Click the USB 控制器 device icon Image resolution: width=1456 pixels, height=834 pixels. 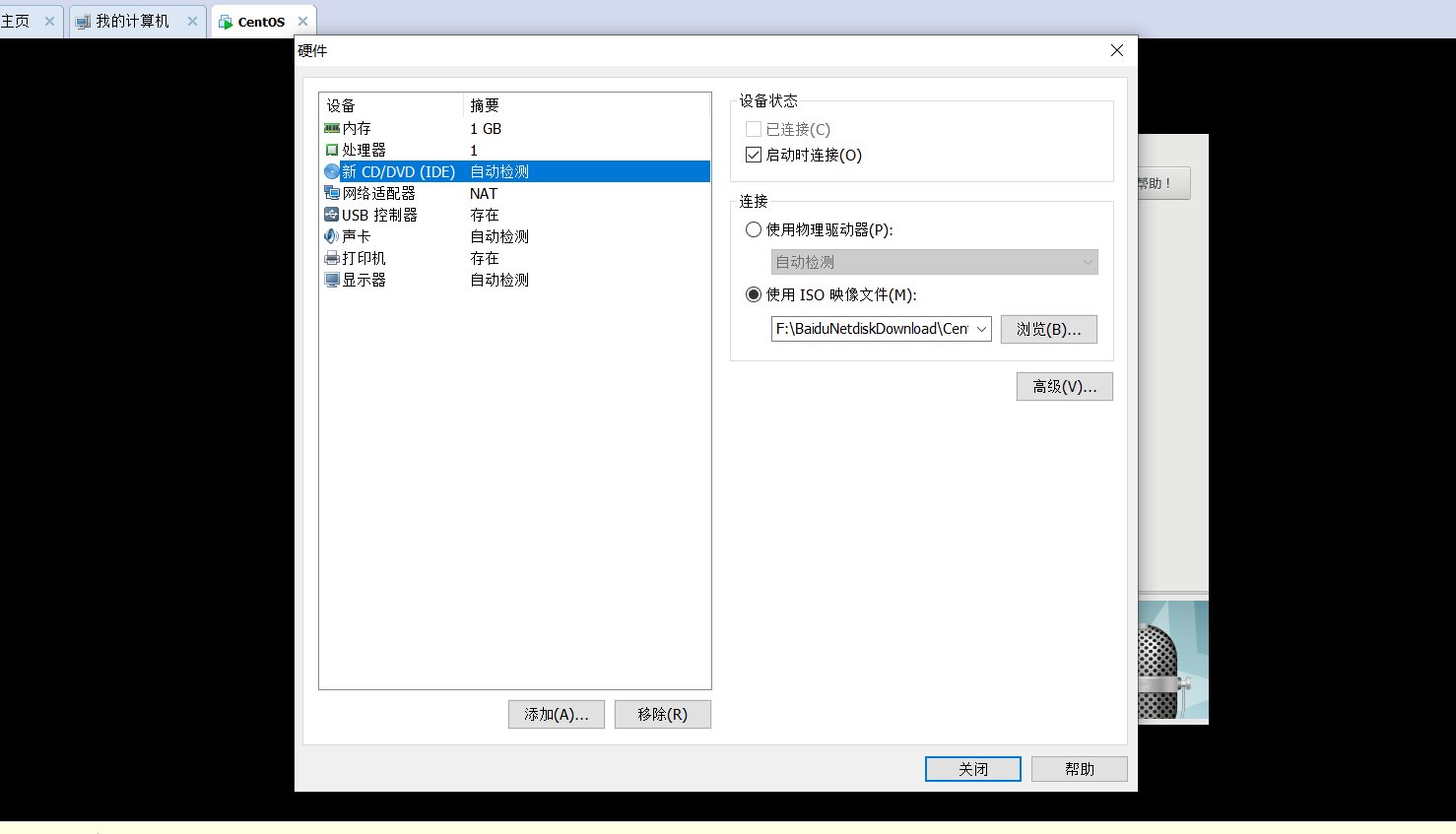332,215
